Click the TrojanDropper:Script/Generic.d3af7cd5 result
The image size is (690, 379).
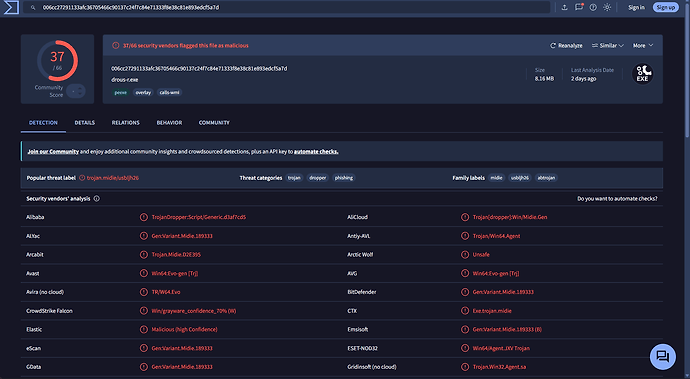(x=198, y=217)
